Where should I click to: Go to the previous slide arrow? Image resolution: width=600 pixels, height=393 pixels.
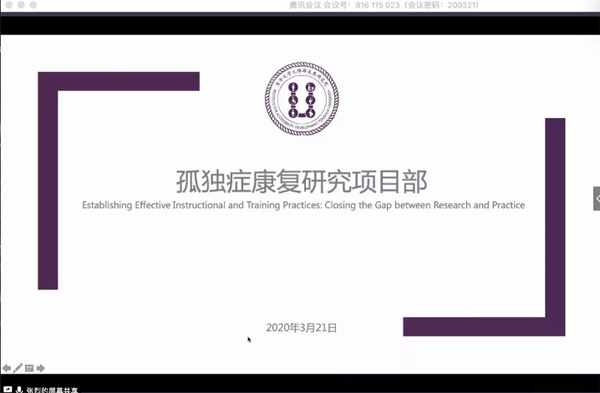[x=7, y=368]
